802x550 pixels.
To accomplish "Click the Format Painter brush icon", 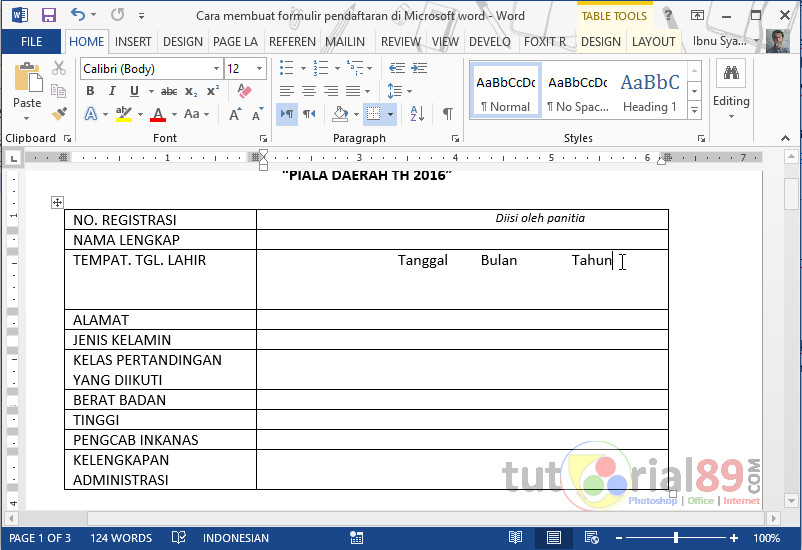I will (59, 113).
